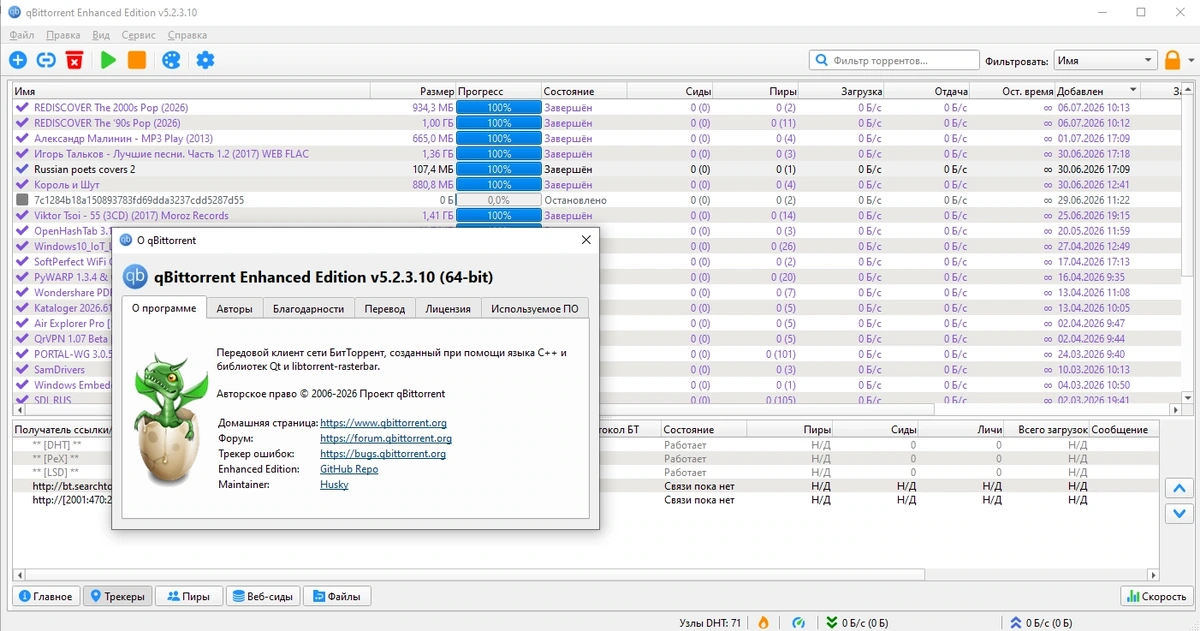The height and width of the screenshot is (631, 1200).
Task: Move tracker up with the blue up arrow
Action: pyautogui.click(x=1179, y=489)
